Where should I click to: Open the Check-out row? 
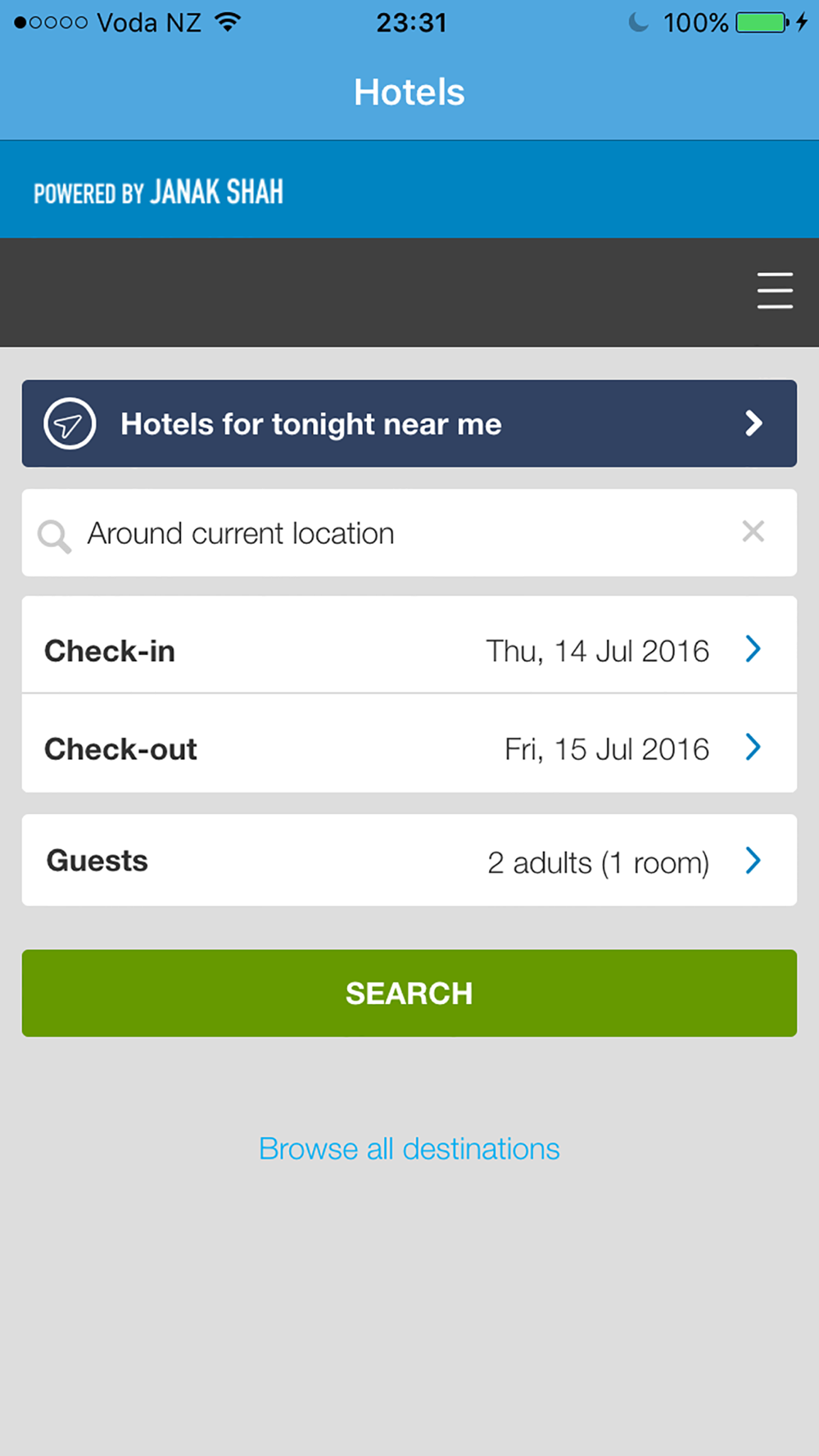[409, 744]
